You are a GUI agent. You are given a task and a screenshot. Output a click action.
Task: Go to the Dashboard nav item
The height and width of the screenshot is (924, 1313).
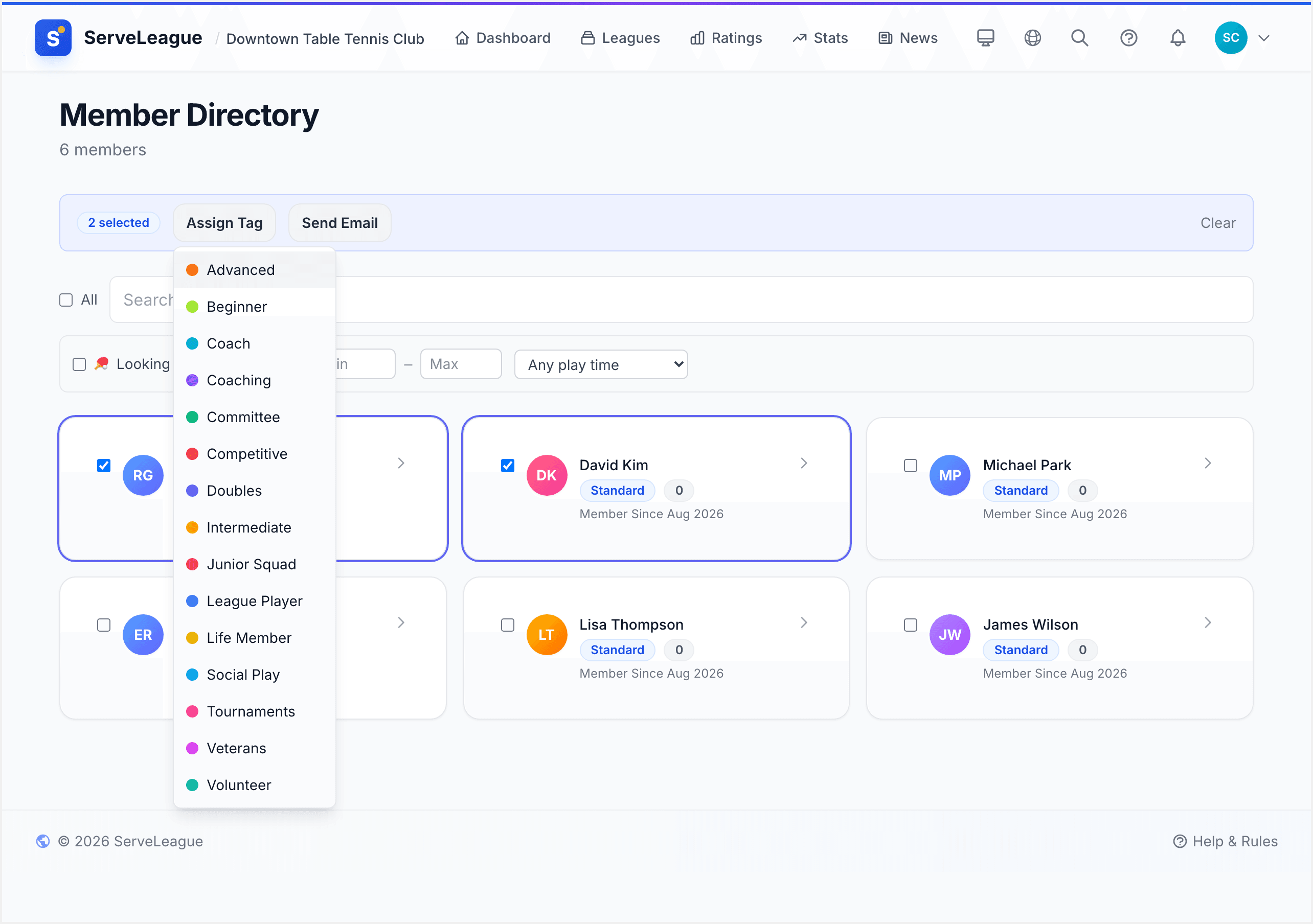503,38
